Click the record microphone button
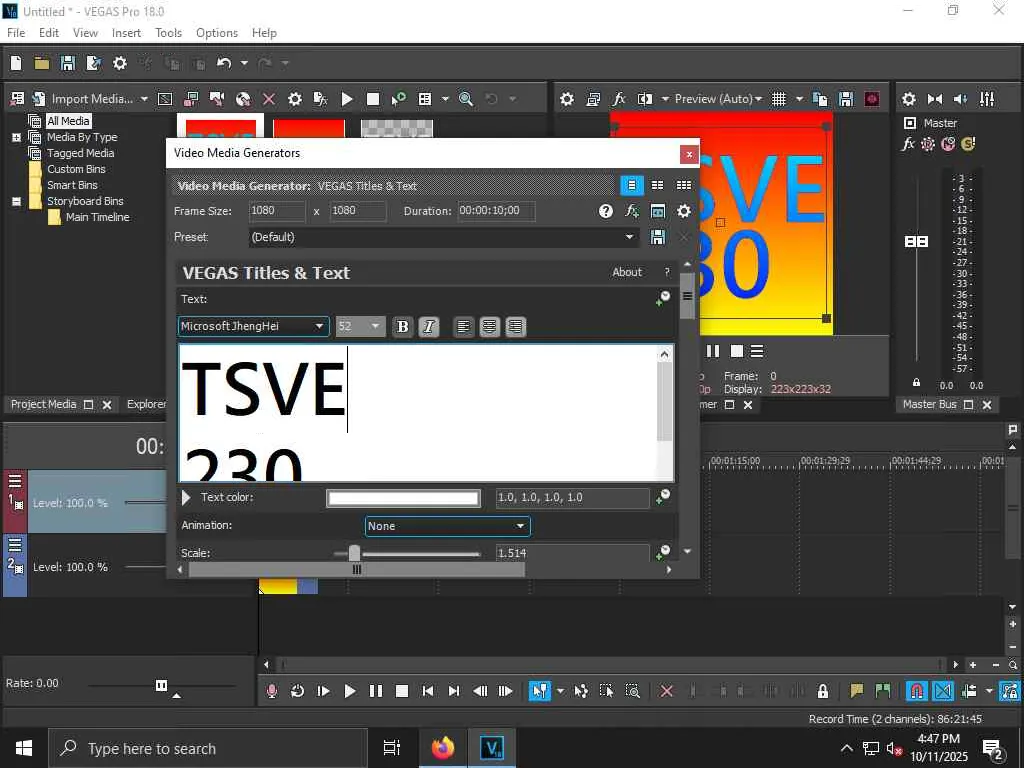 272,691
